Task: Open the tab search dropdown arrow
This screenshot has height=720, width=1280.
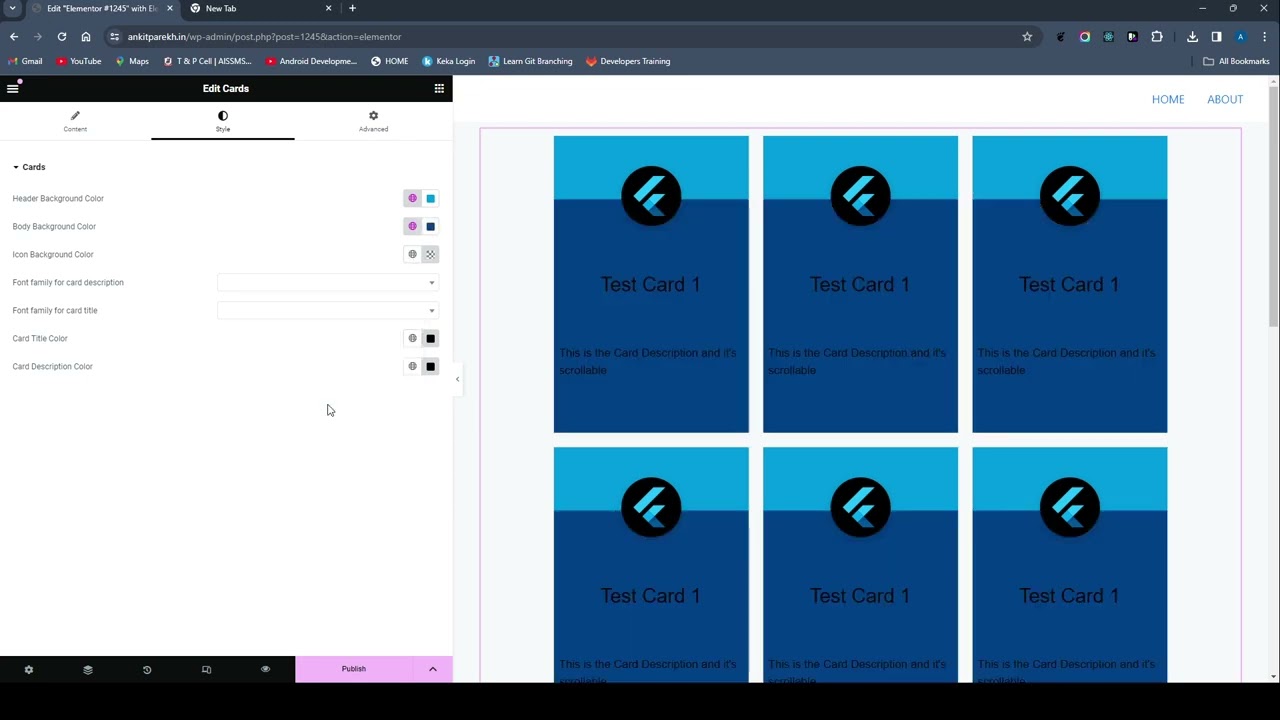Action: point(12,8)
